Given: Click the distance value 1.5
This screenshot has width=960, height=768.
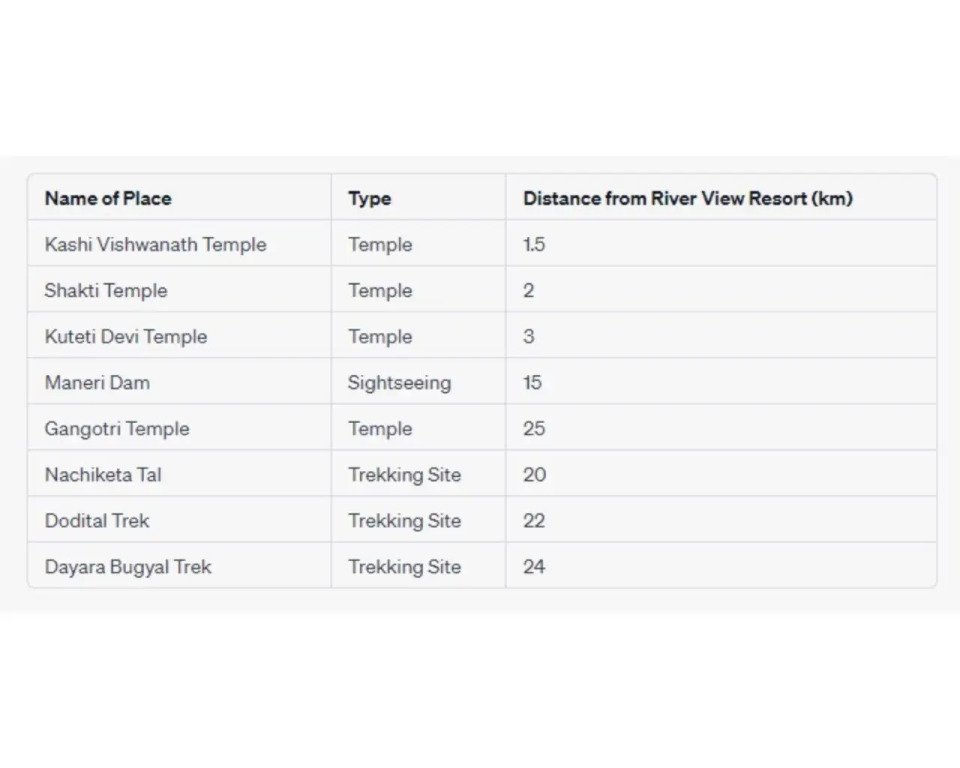Looking at the screenshot, I should point(534,244).
